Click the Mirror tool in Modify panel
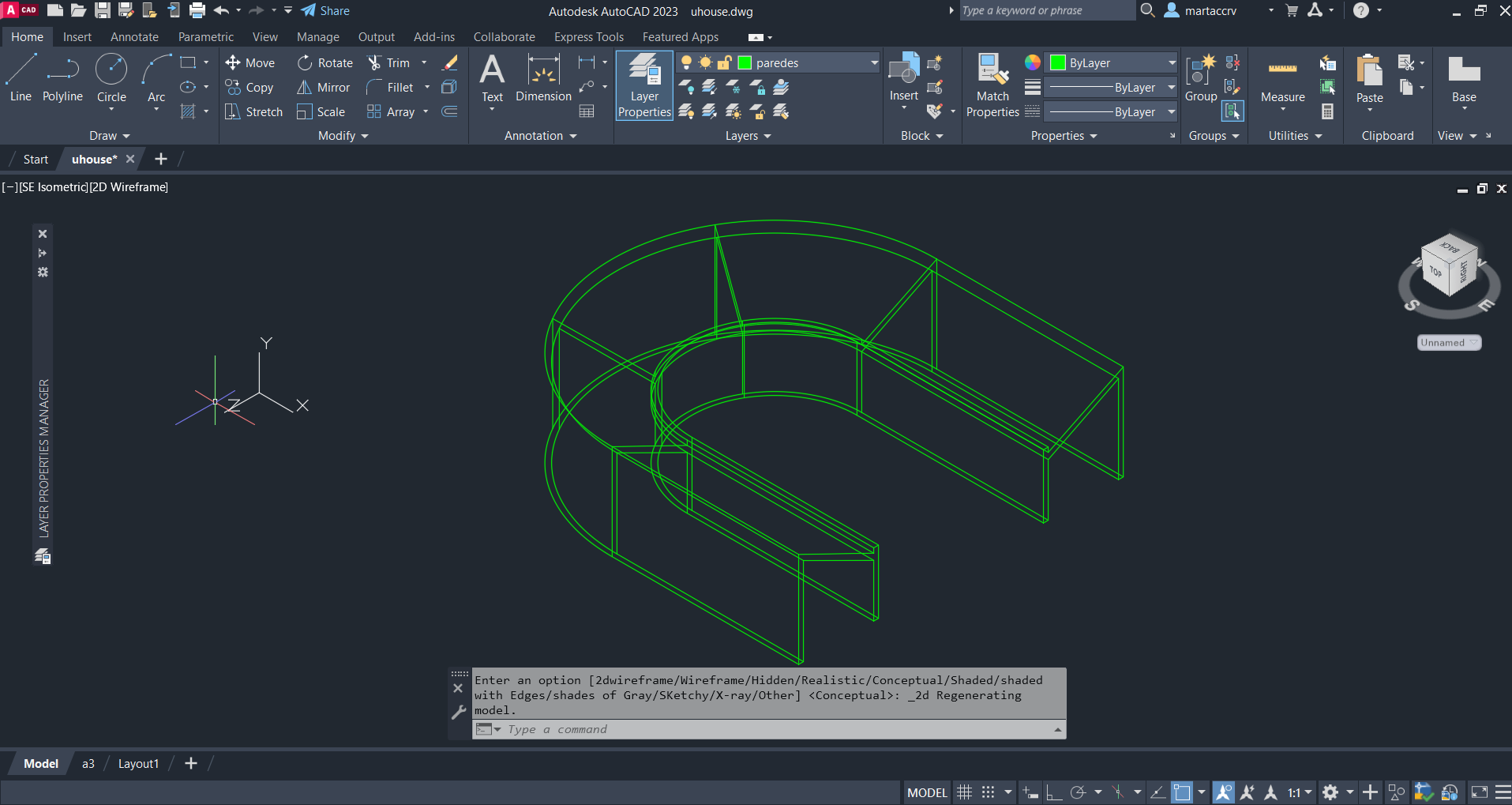 tap(323, 88)
